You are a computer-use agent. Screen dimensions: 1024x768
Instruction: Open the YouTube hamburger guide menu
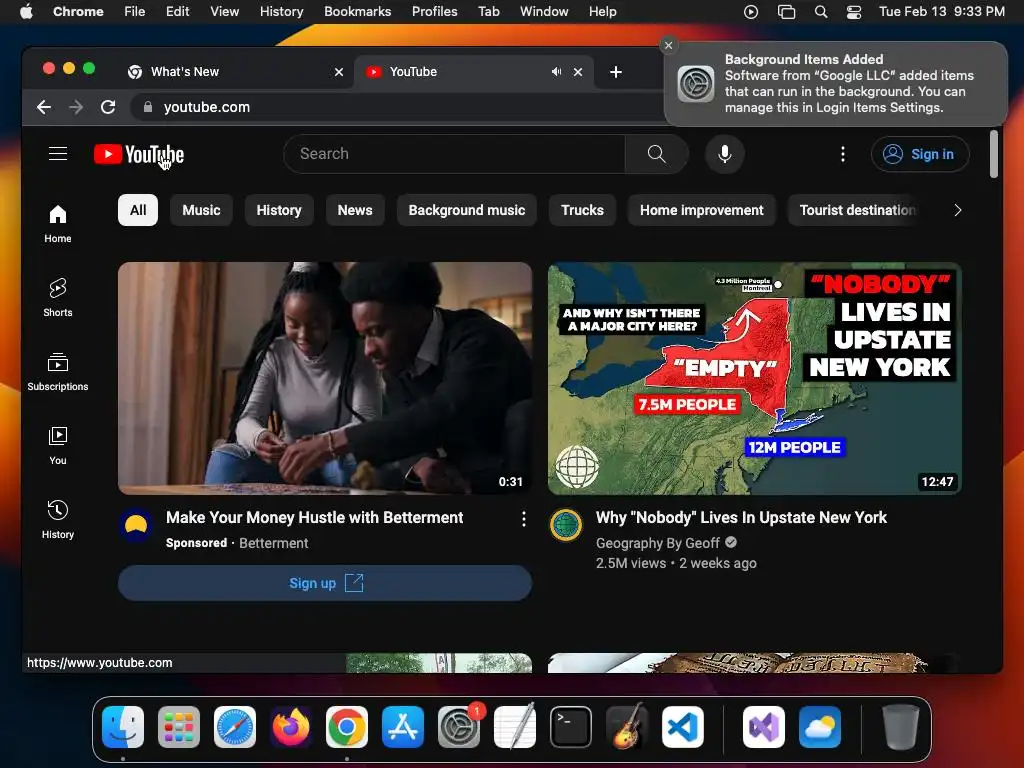[x=58, y=153]
